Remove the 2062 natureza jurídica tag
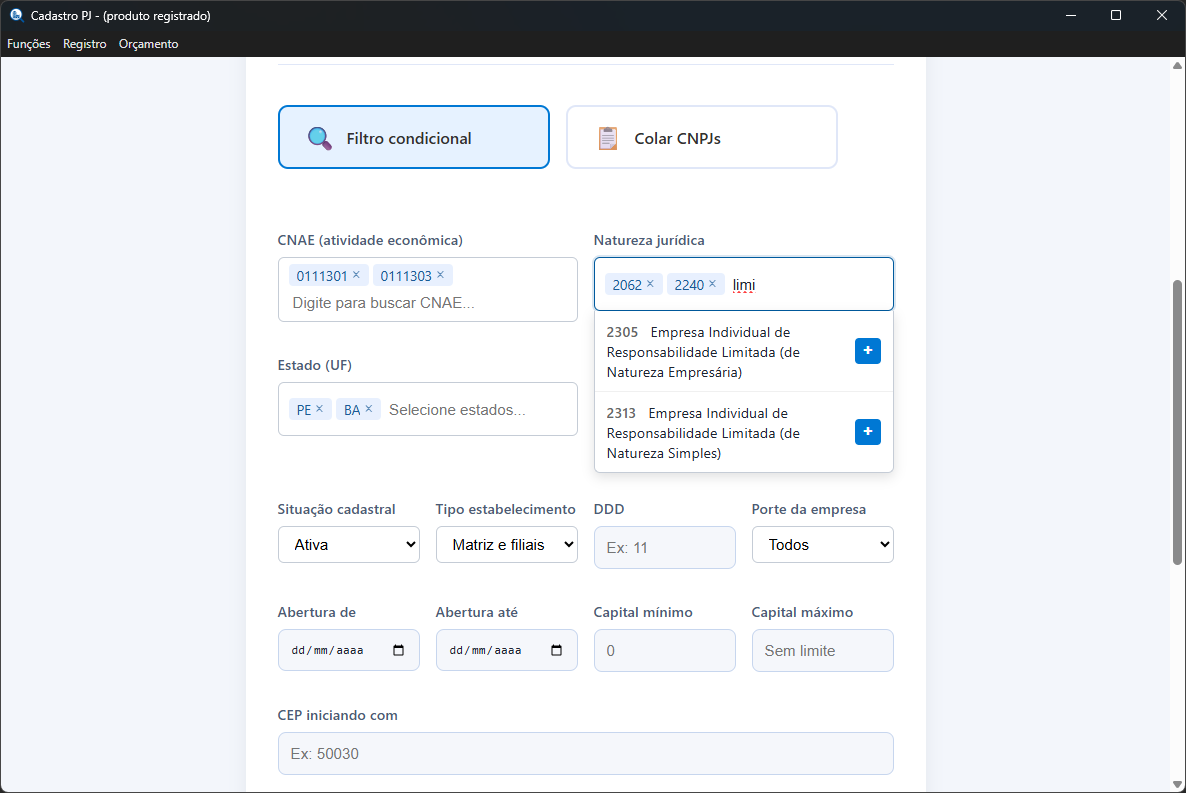 [x=650, y=284]
